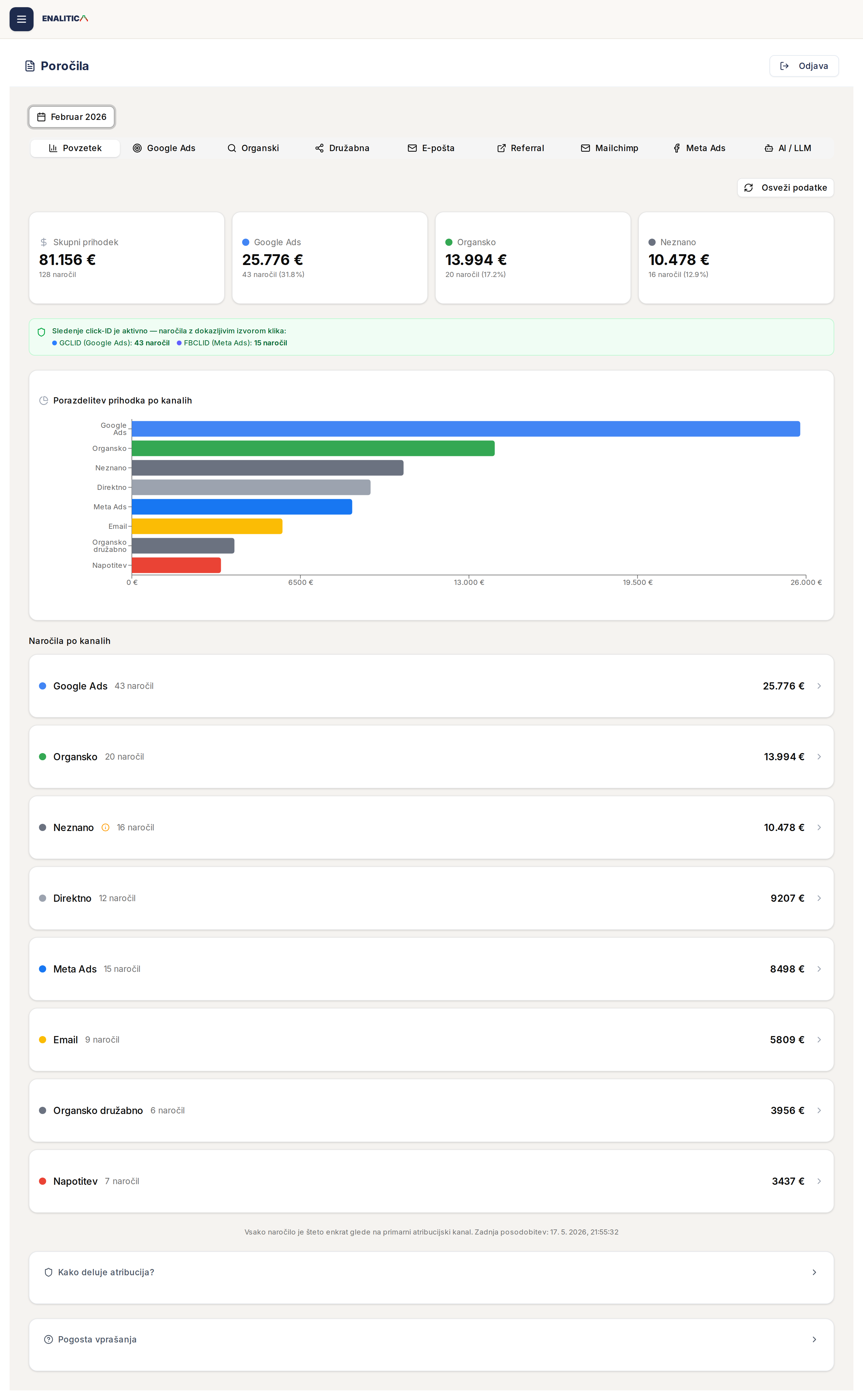Expand the Meta Ads orders row chevron
The image size is (863, 1400).
pyautogui.click(x=819, y=969)
